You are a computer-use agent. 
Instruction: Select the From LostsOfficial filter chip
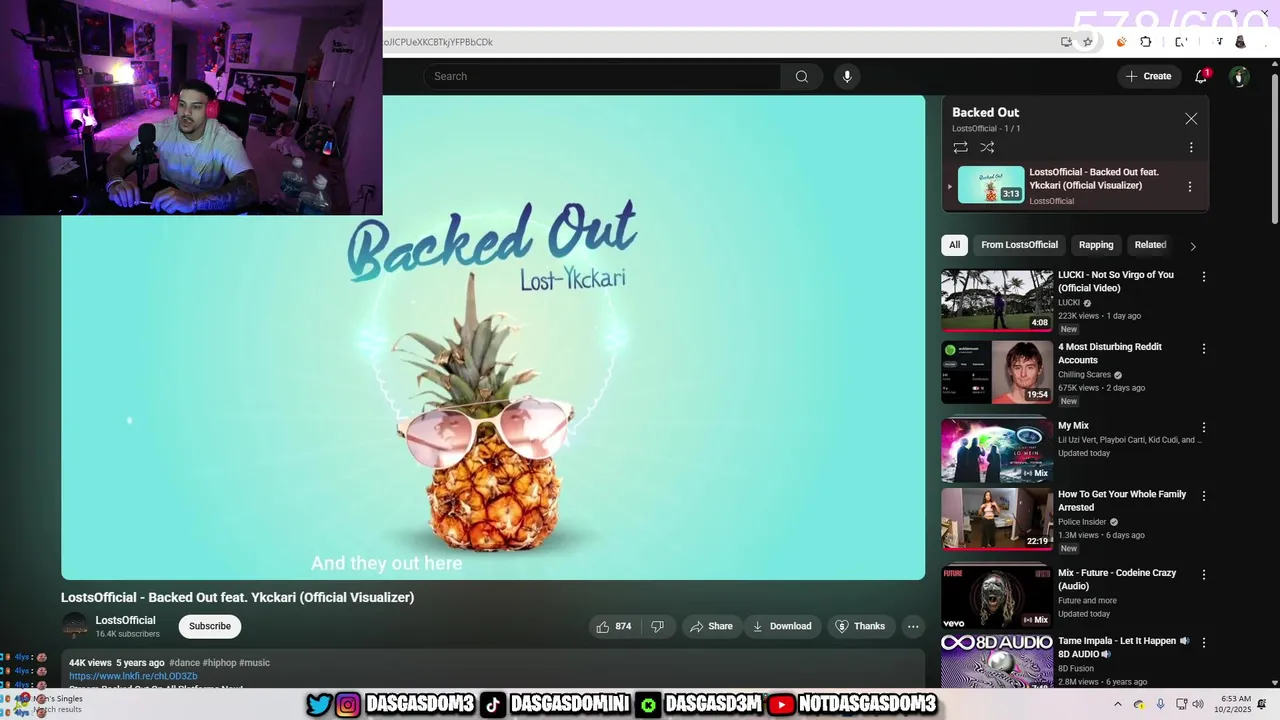click(1019, 245)
